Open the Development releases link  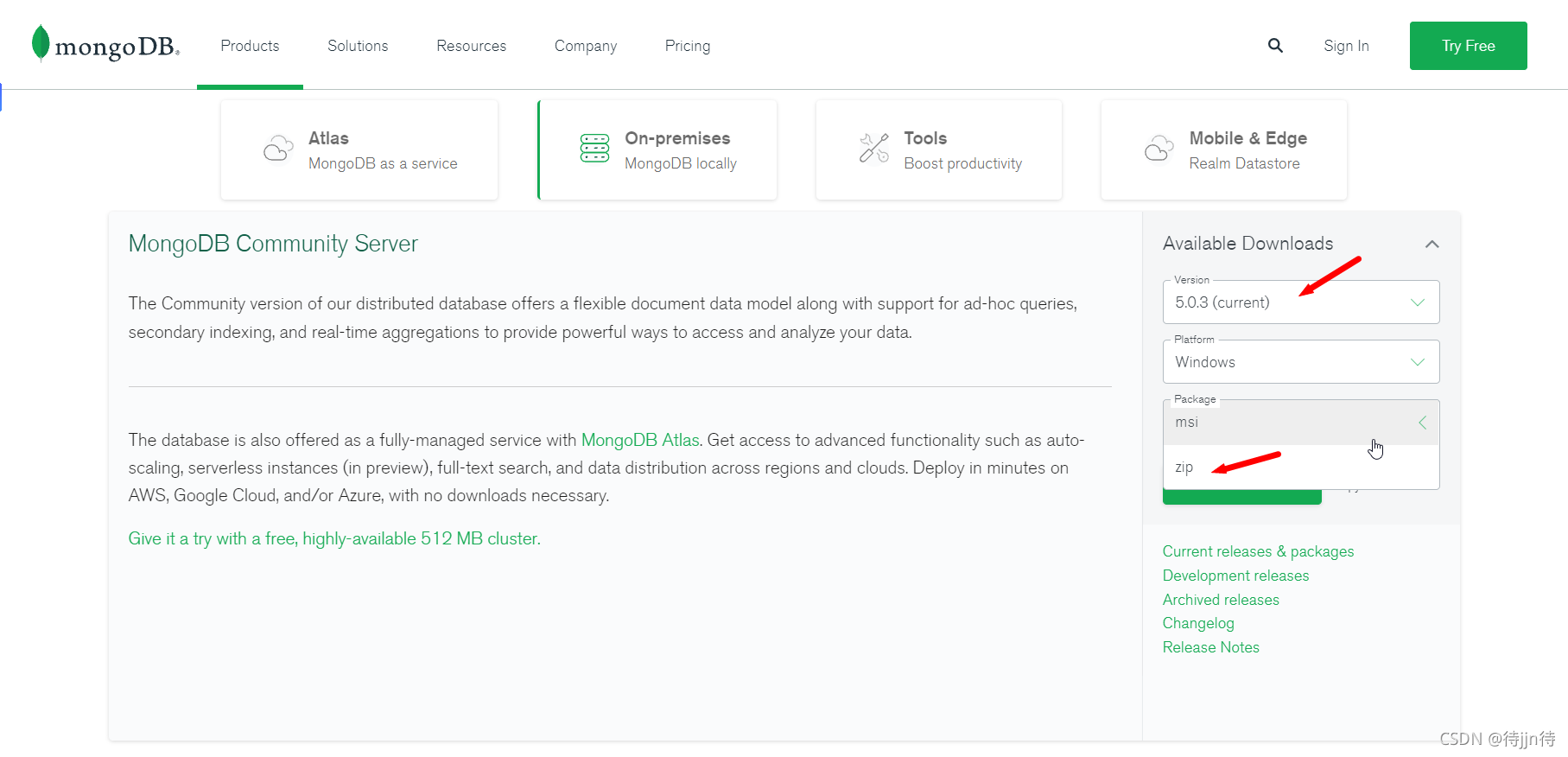point(1235,576)
